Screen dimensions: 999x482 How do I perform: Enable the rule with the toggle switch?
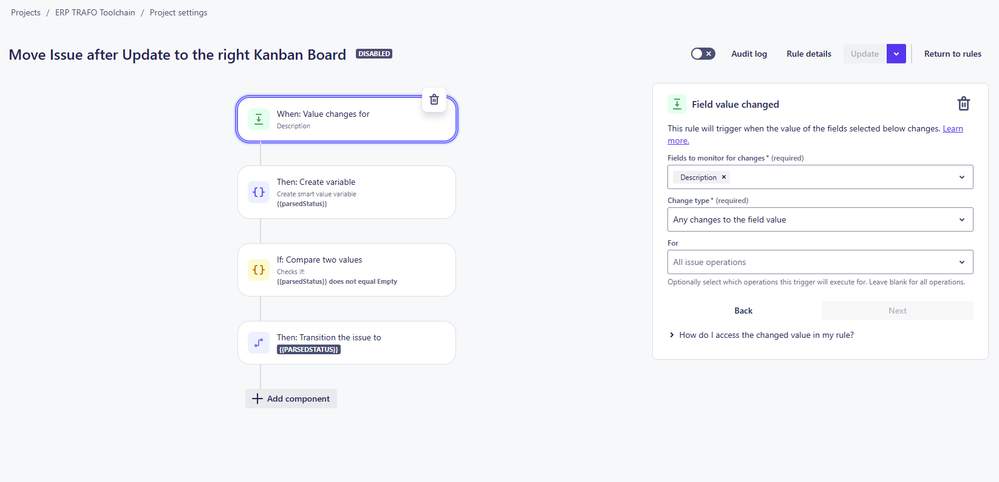(x=703, y=54)
